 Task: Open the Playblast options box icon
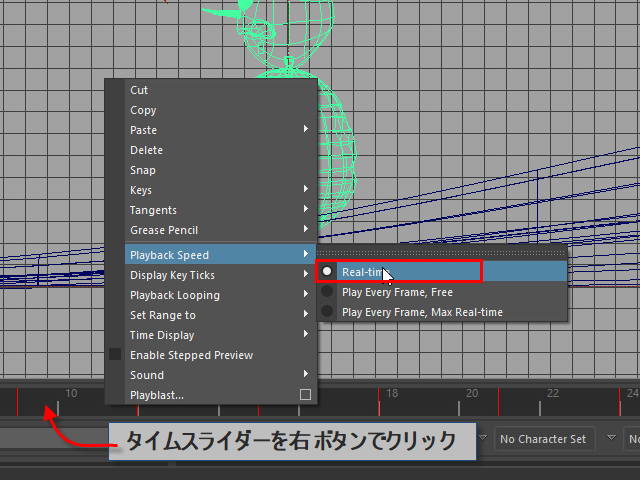tap(306, 395)
